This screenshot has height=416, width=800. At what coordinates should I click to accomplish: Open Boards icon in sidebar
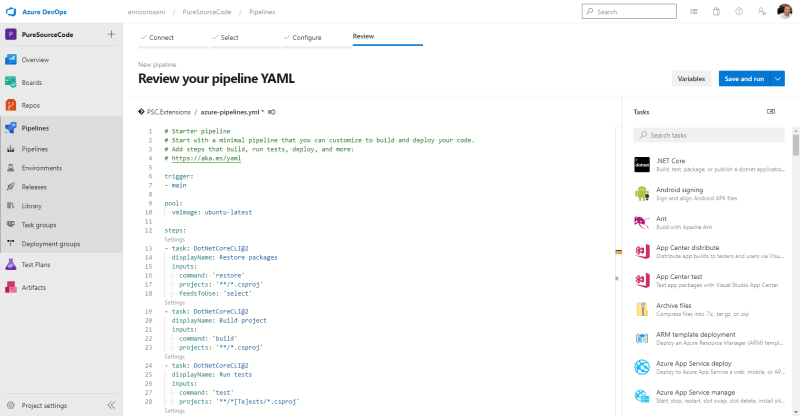[11, 82]
